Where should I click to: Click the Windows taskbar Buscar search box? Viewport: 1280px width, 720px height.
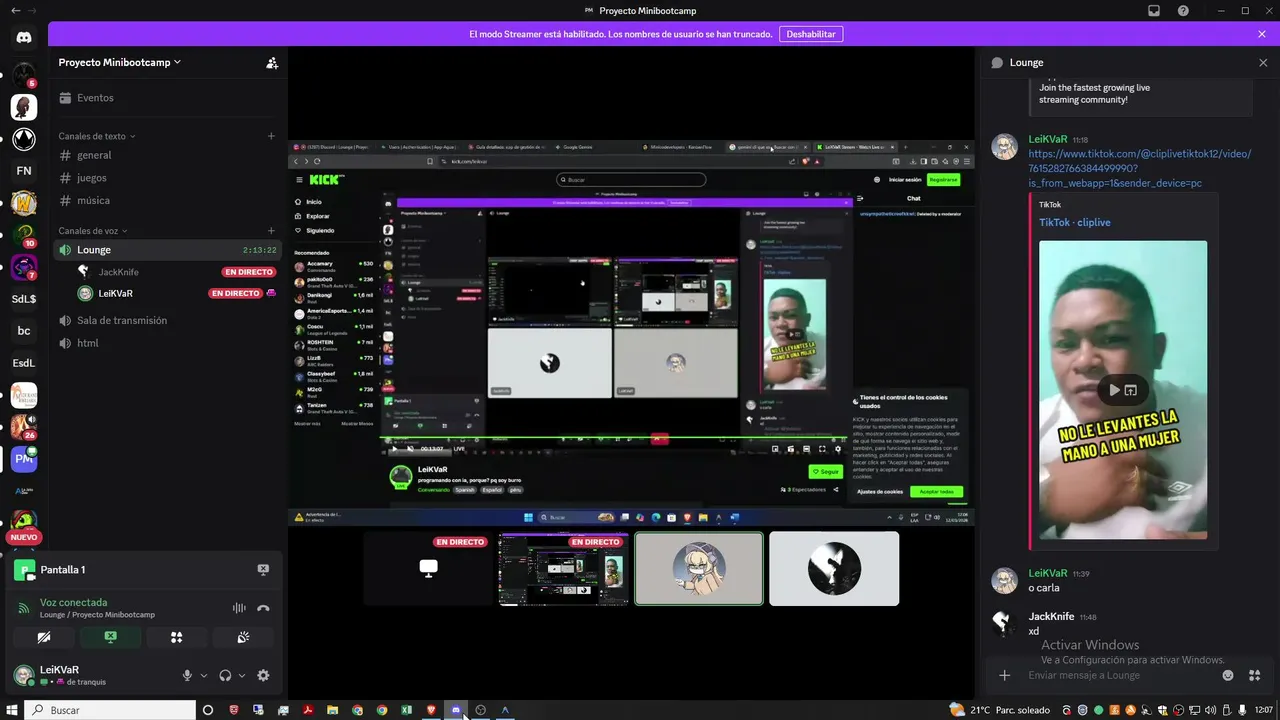click(110, 710)
